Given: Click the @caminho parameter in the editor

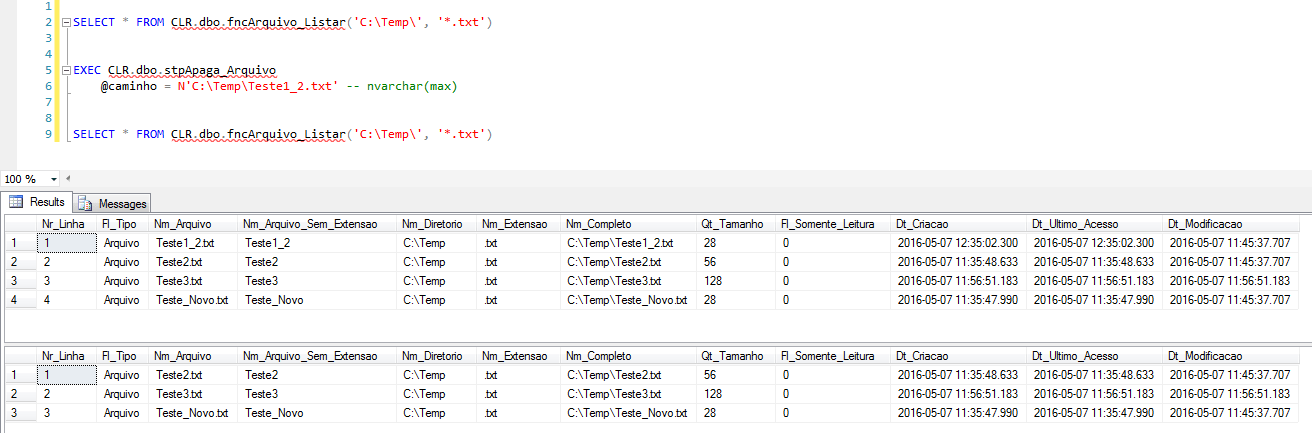Looking at the screenshot, I should coord(130,86).
